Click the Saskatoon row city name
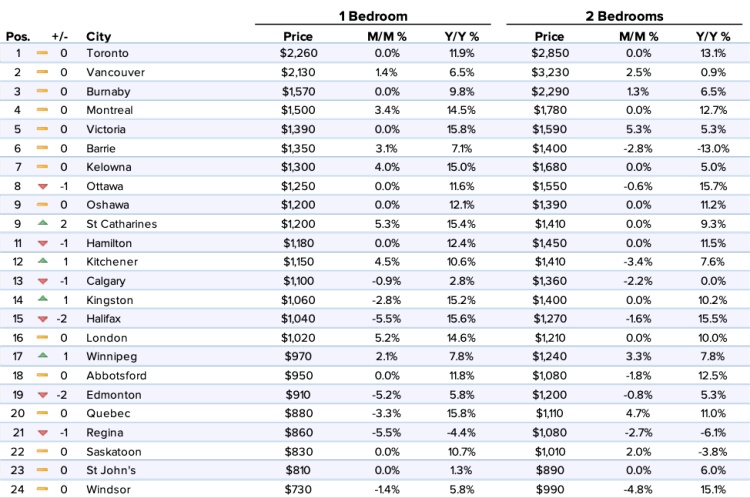This screenshot has width=750, height=498. click(x=114, y=452)
